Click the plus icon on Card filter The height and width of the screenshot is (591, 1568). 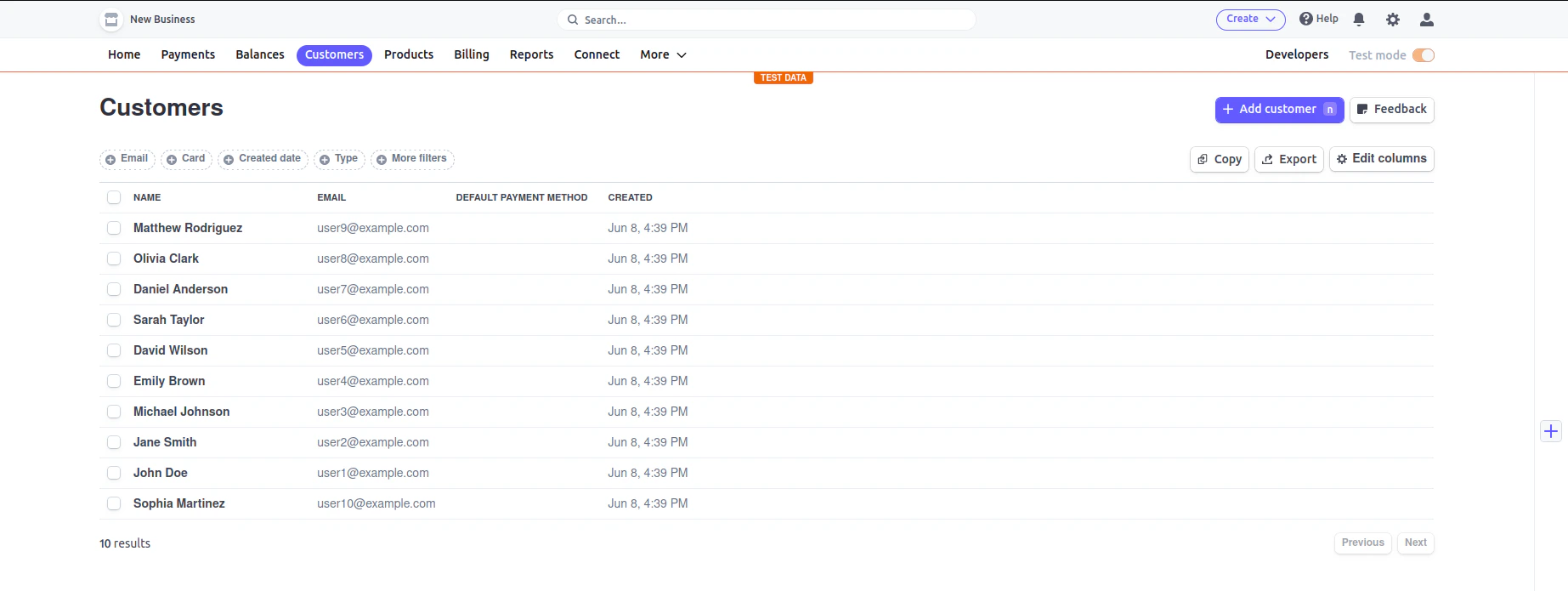coord(172,159)
